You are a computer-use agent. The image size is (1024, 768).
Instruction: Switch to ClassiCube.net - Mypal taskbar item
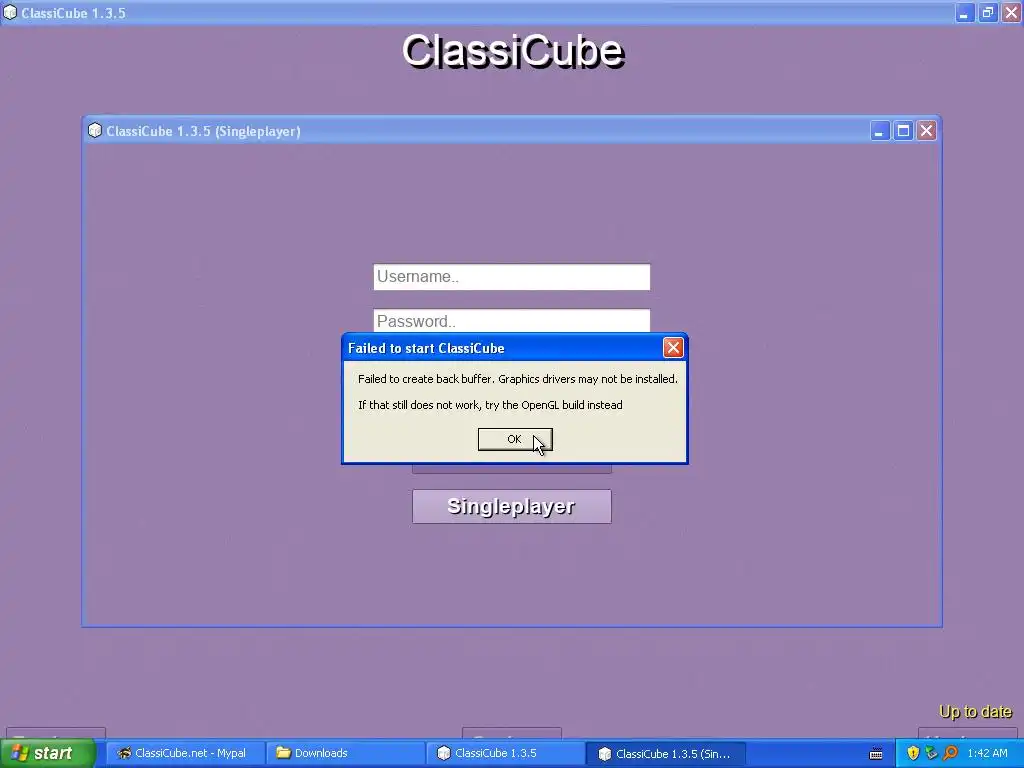pyautogui.click(x=184, y=753)
